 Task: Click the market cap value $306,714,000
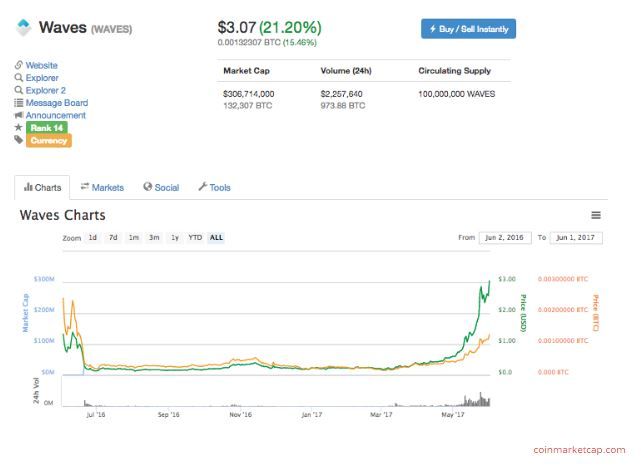coord(249,94)
